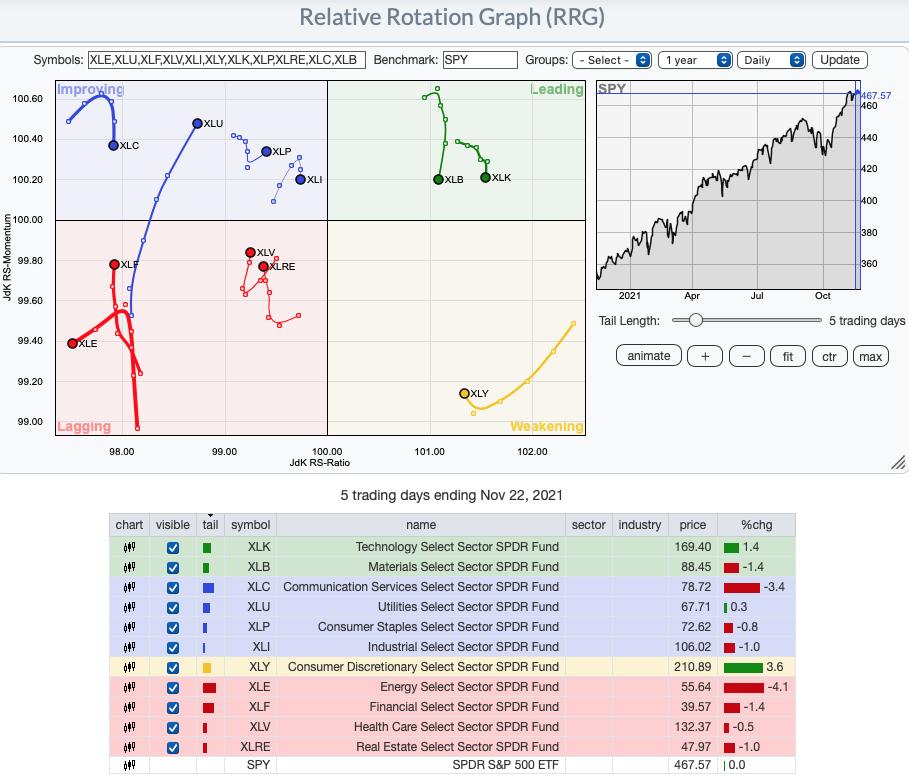Open the Groups select dropdown
909x777 pixels.
coord(612,60)
